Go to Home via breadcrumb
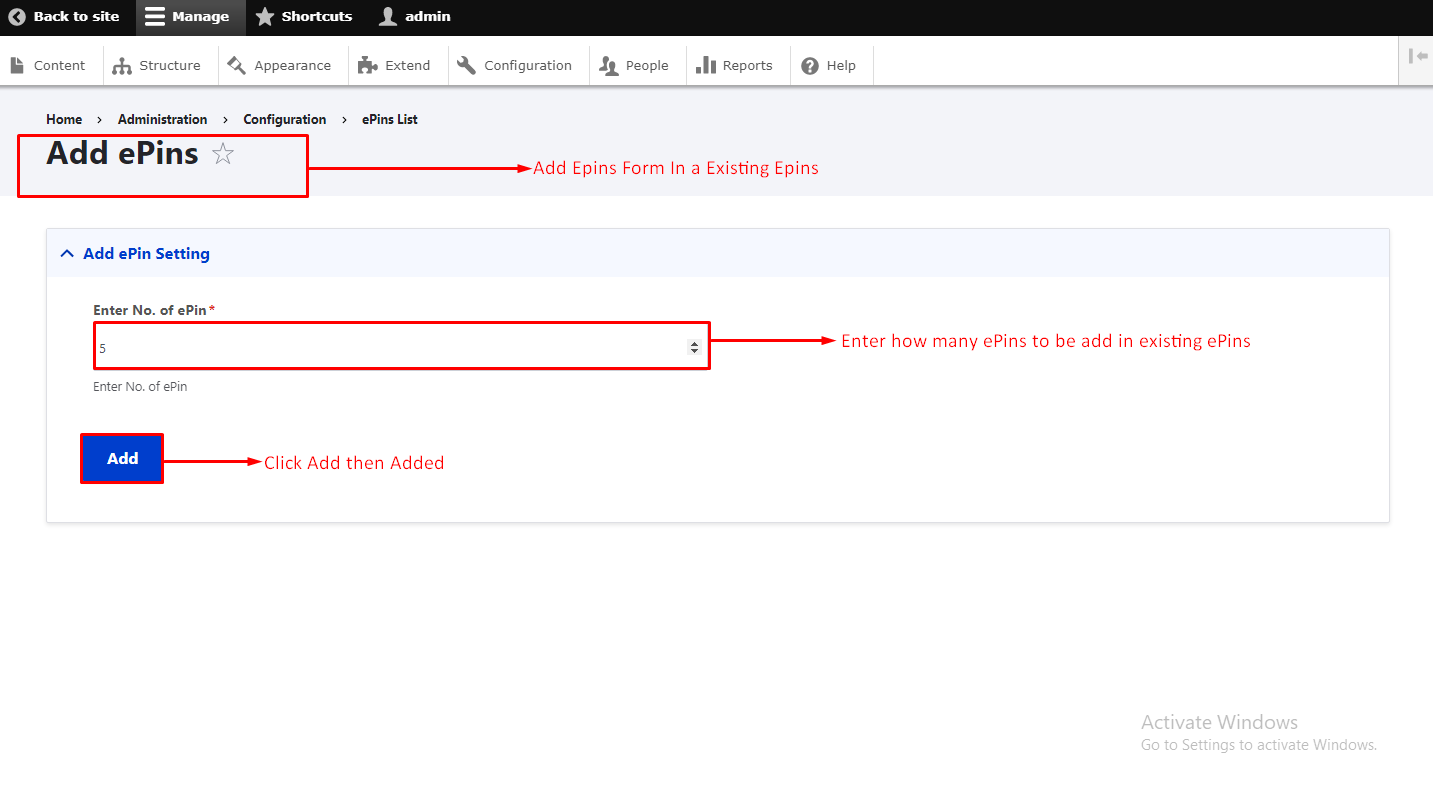Viewport: 1433px width, 793px height. [x=64, y=119]
